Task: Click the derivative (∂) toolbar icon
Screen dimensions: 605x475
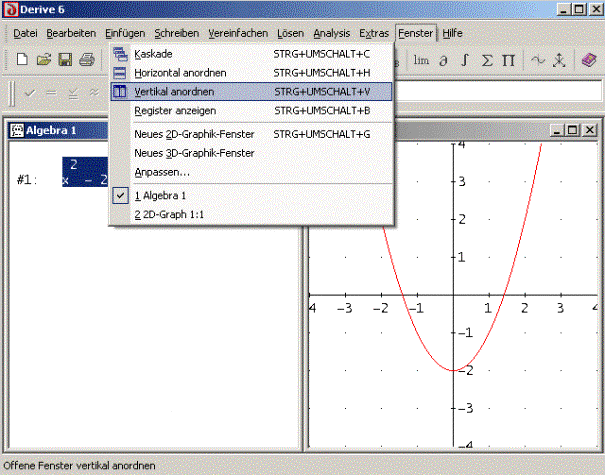Action: pos(444,61)
